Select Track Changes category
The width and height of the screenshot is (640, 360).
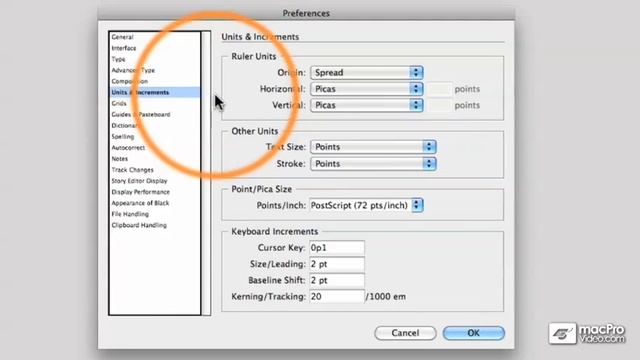[x=155, y=169]
